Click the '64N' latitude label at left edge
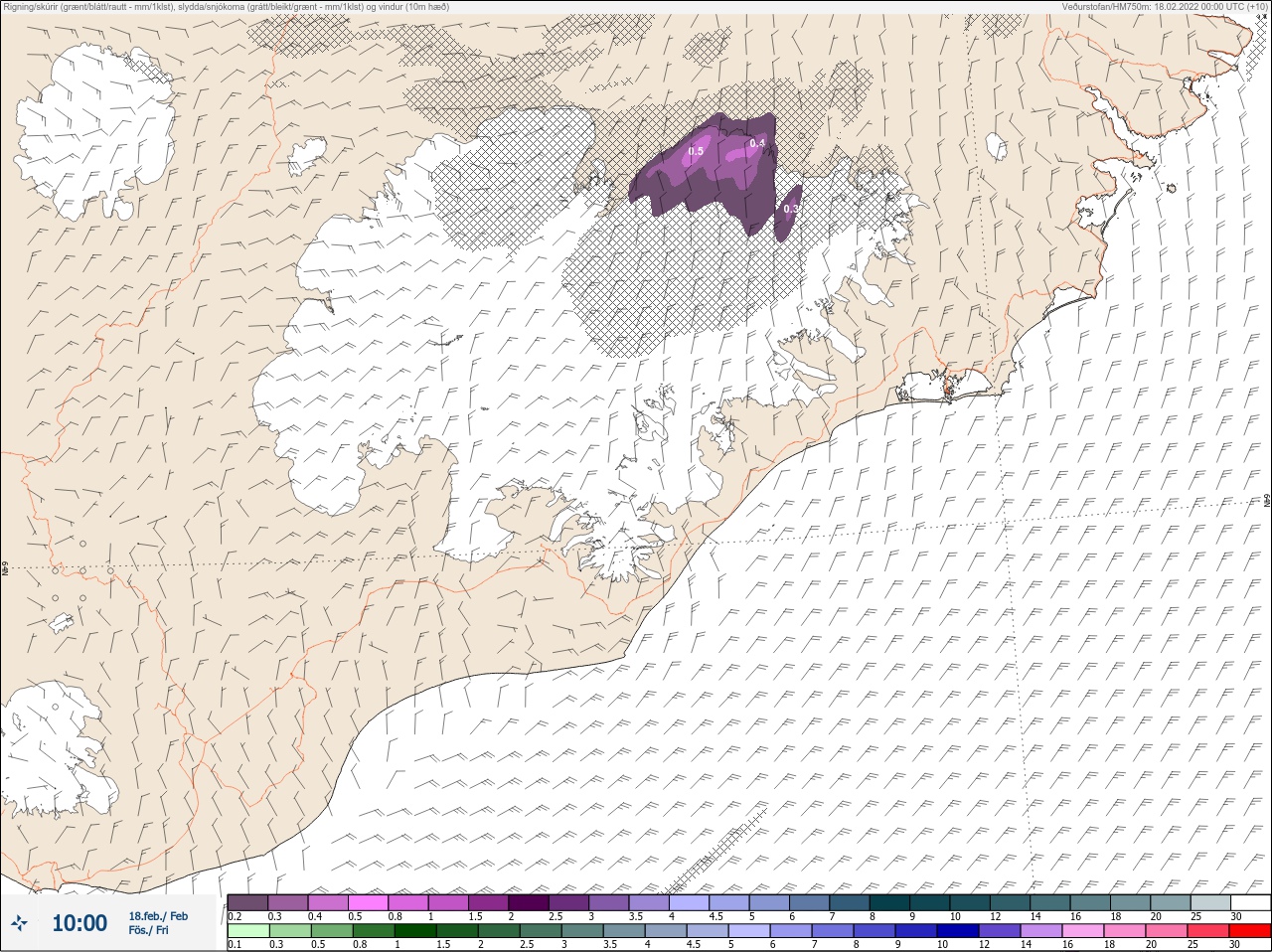The width and height of the screenshot is (1272, 952). pos(5,569)
